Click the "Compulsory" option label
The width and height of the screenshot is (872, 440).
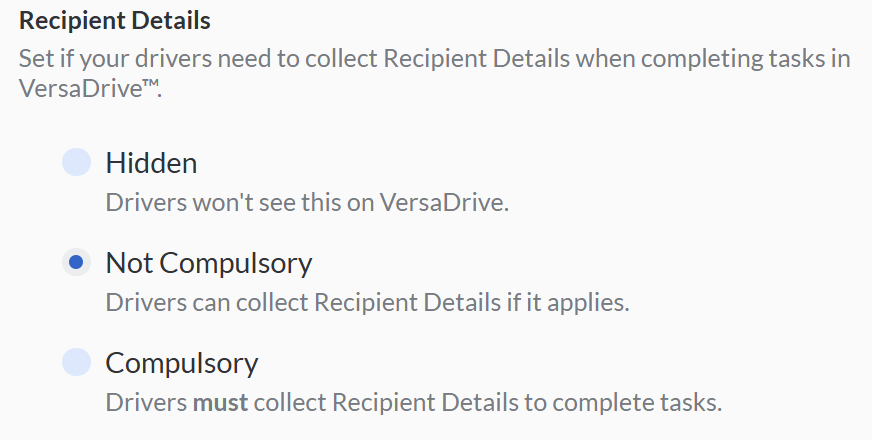(x=182, y=362)
